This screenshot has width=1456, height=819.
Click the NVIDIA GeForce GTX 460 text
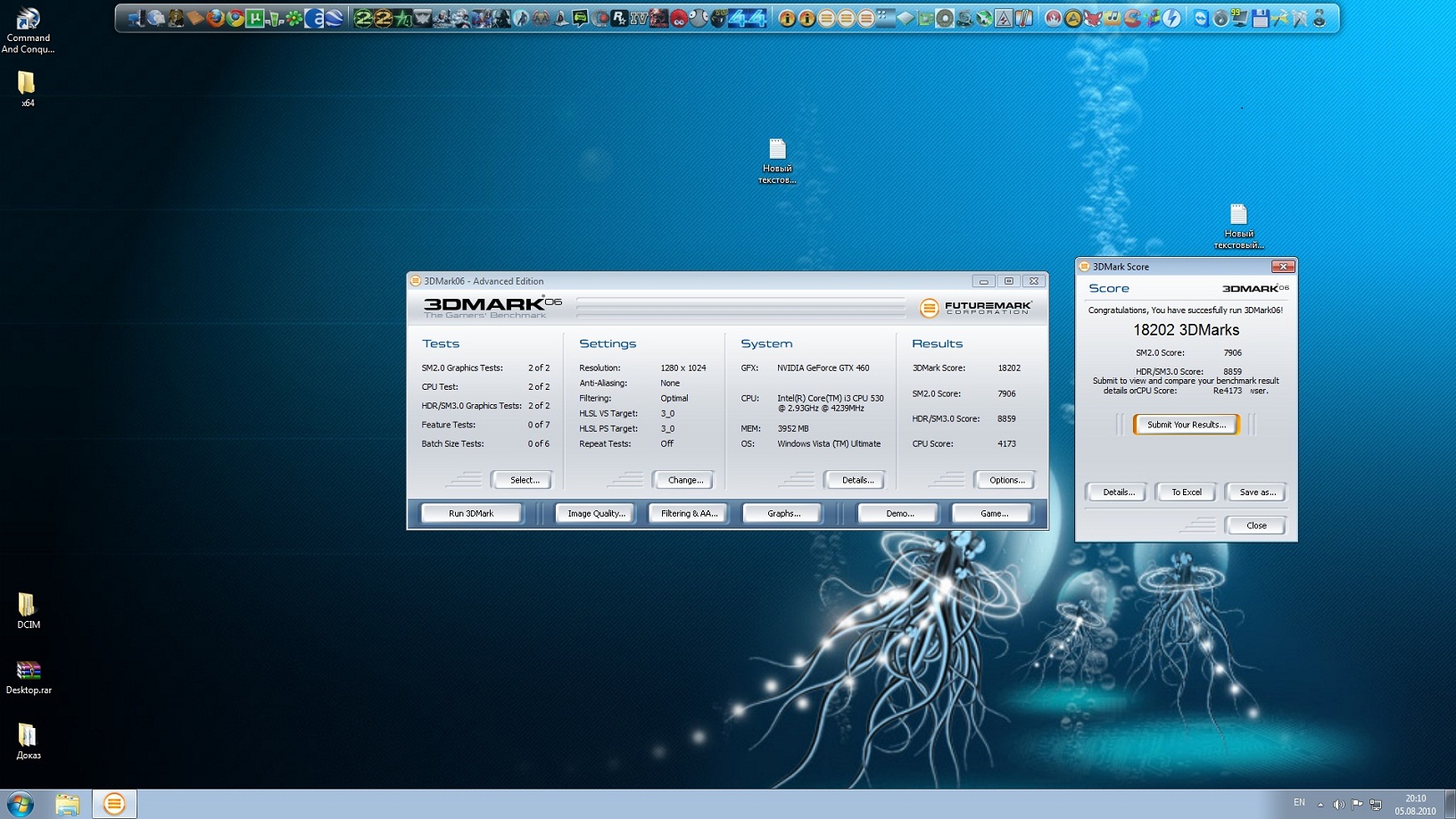pos(823,368)
